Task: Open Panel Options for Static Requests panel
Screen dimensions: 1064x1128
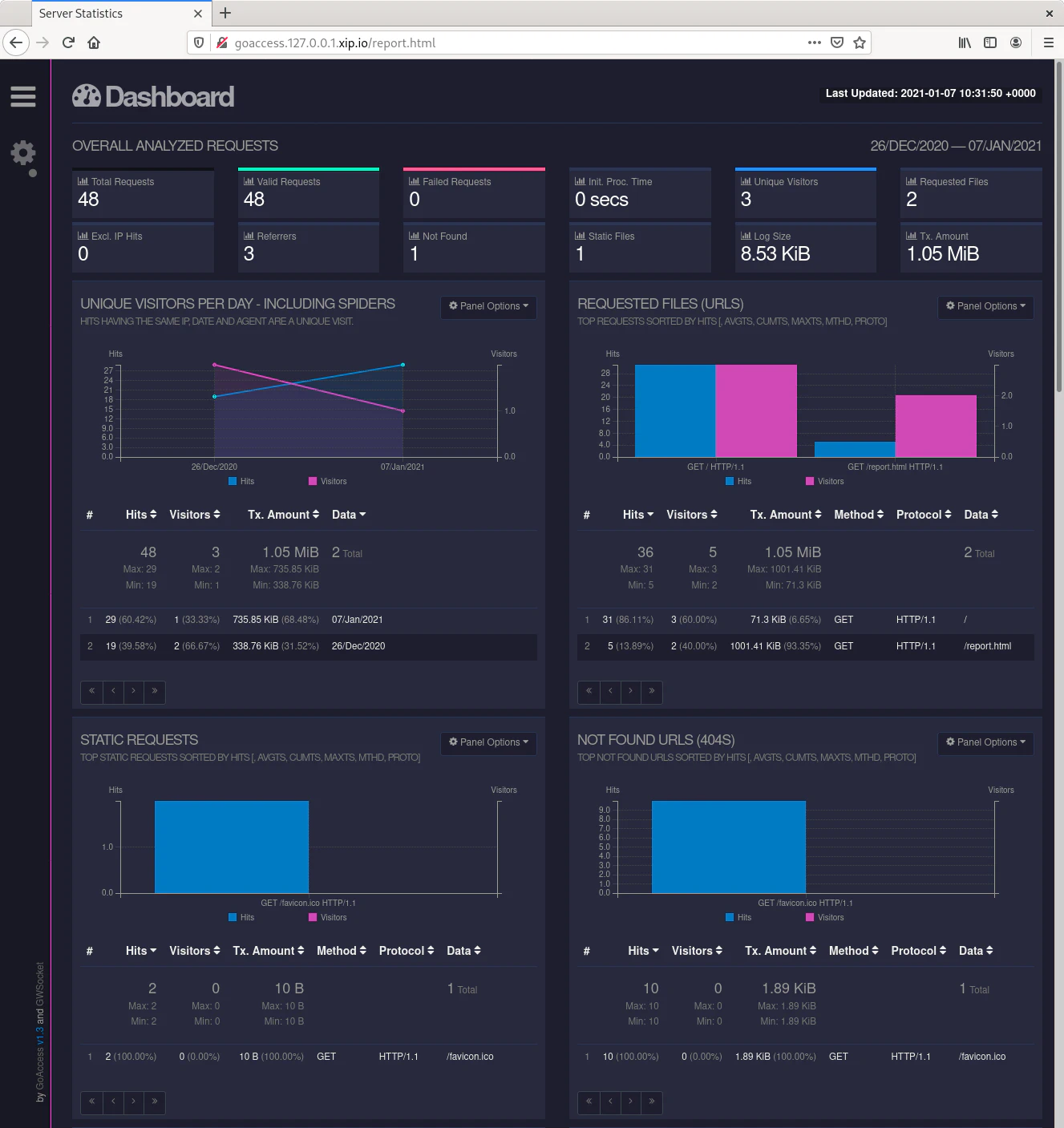Action: [488, 742]
